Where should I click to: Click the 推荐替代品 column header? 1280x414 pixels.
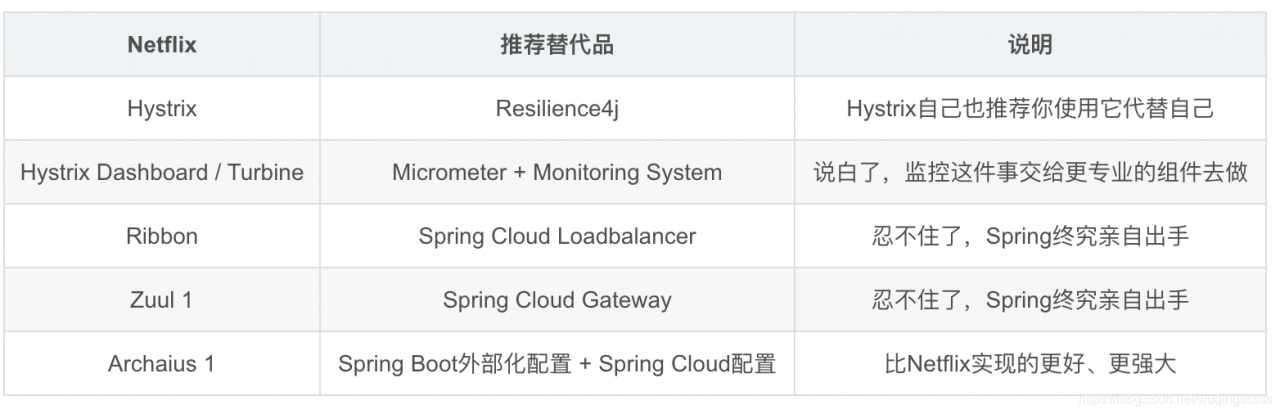557,45
